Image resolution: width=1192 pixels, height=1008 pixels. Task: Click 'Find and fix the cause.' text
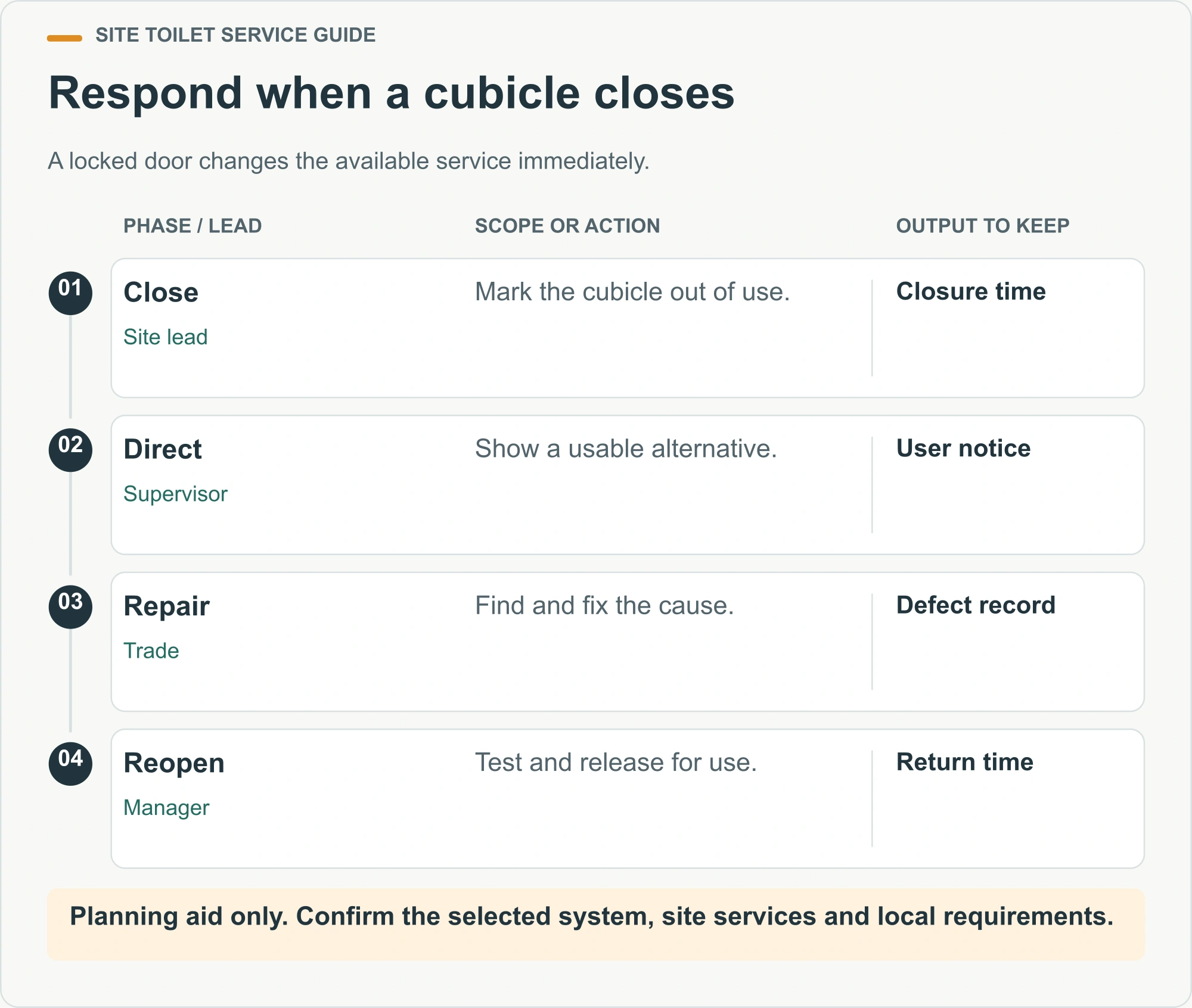coord(604,605)
